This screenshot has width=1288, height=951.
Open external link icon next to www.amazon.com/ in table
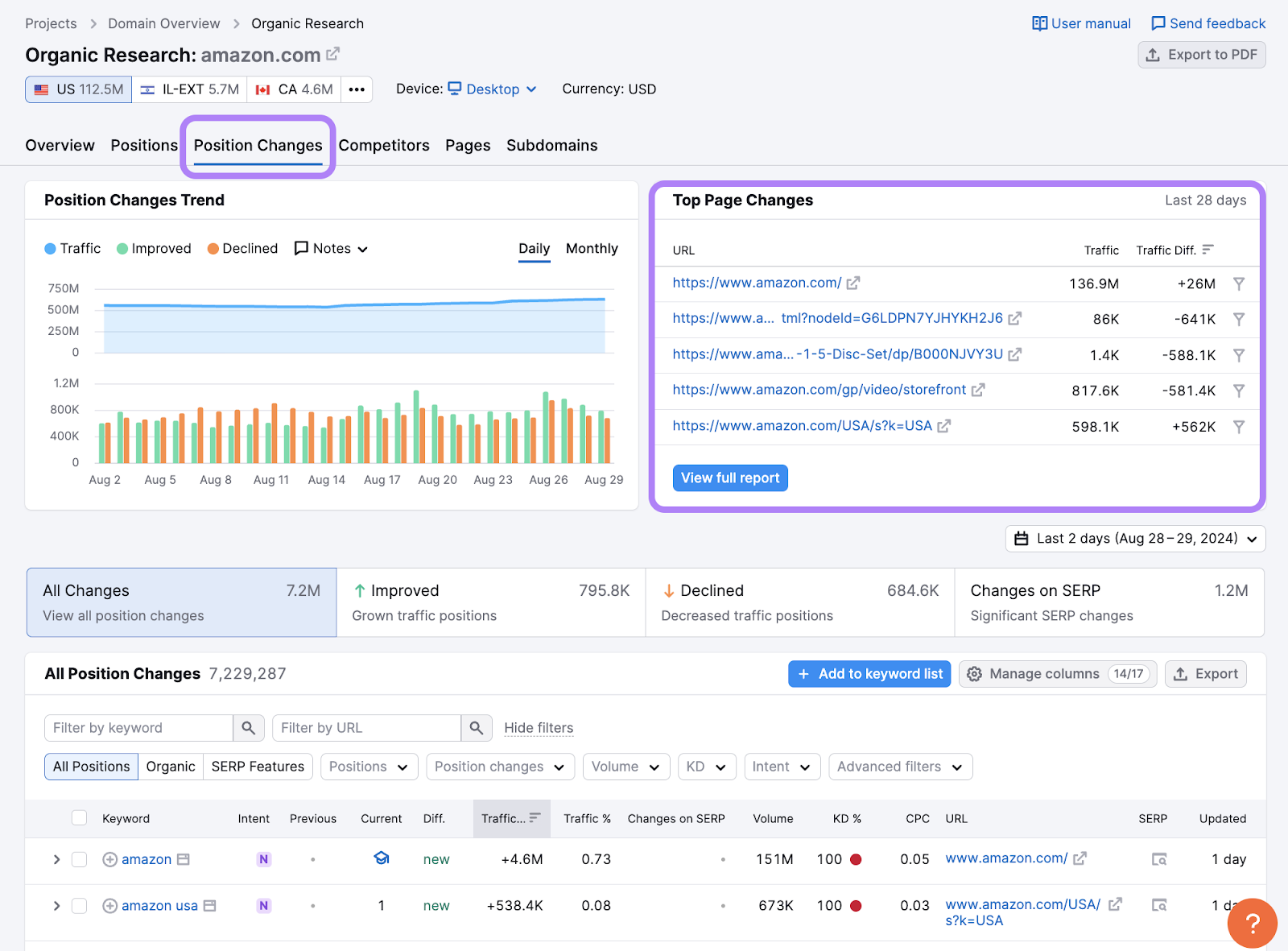pyautogui.click(x=1080, y=858)
